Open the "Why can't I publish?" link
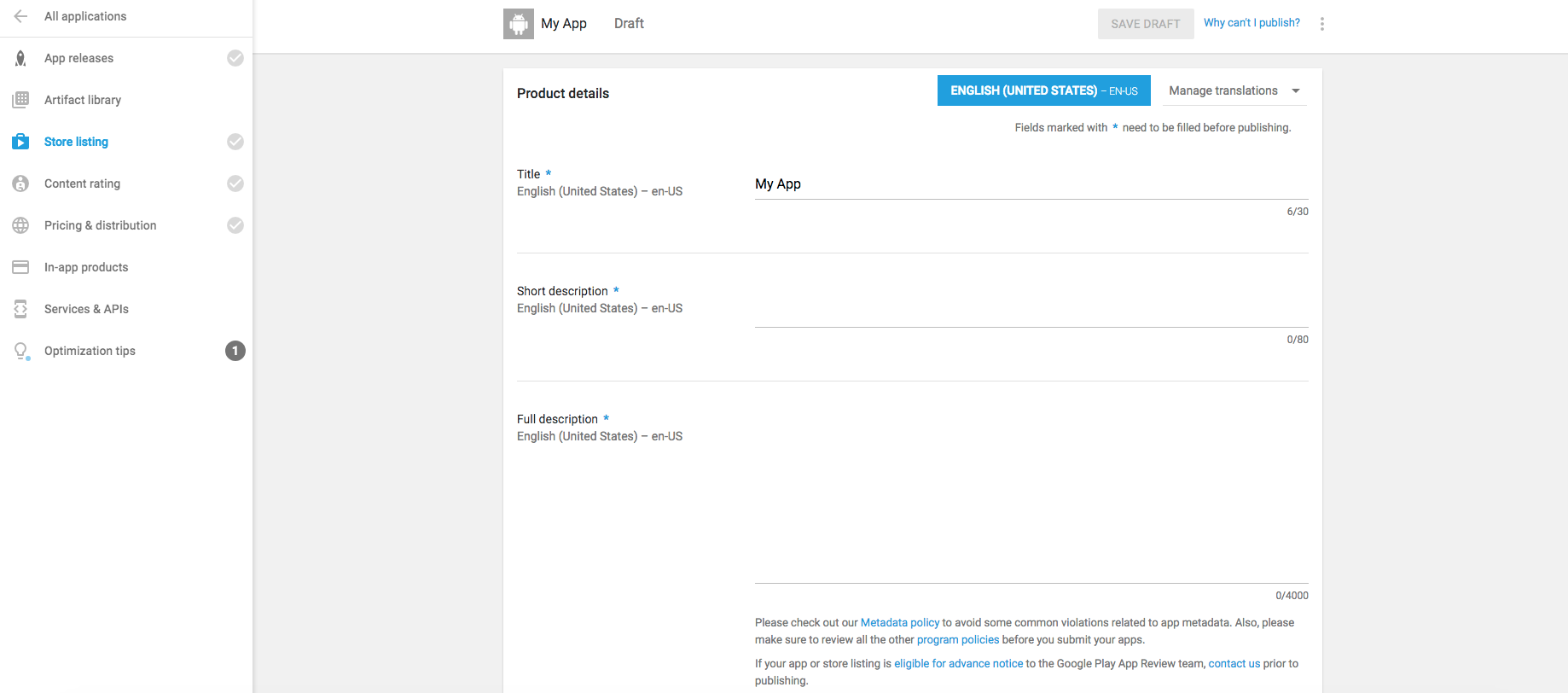This screenshot has width=1568, height=693. [1251, 23]
